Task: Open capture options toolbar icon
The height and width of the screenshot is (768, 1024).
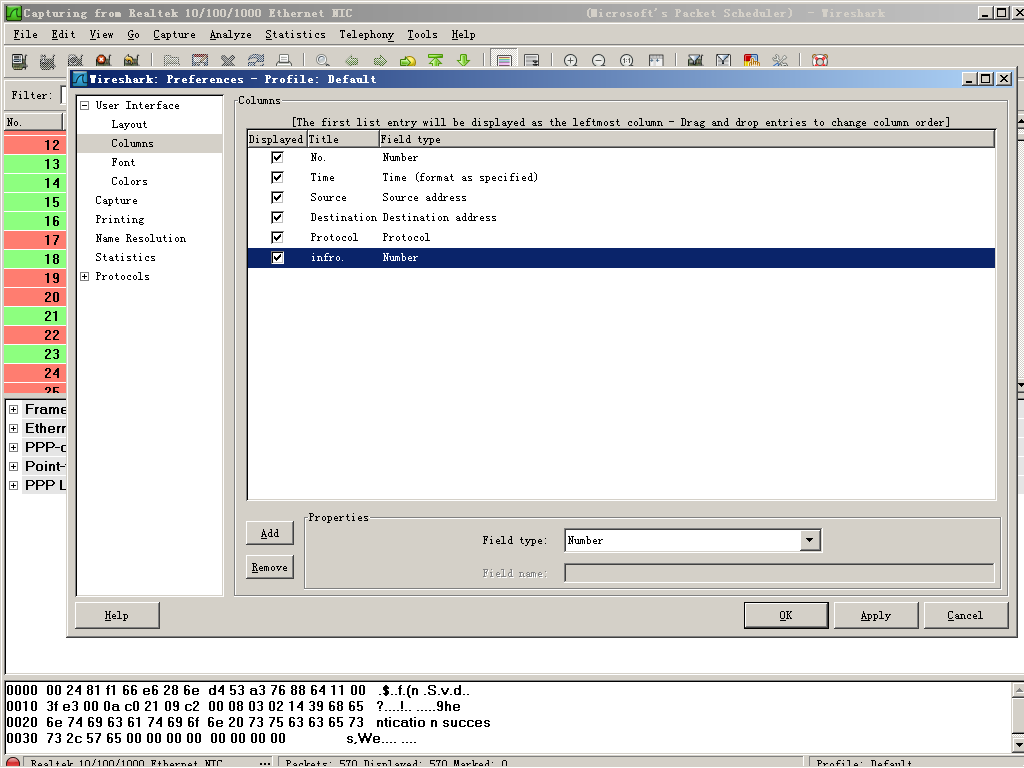Action: [47, 61]
